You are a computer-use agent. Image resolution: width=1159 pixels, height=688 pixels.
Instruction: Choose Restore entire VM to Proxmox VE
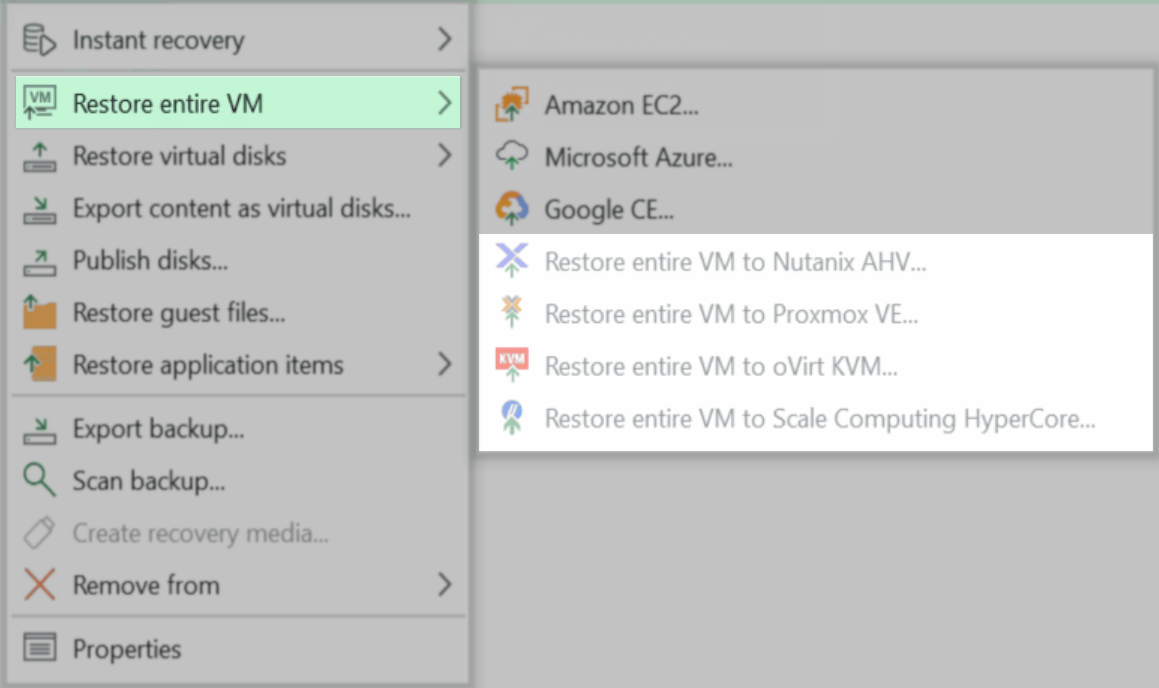point(728,313)
